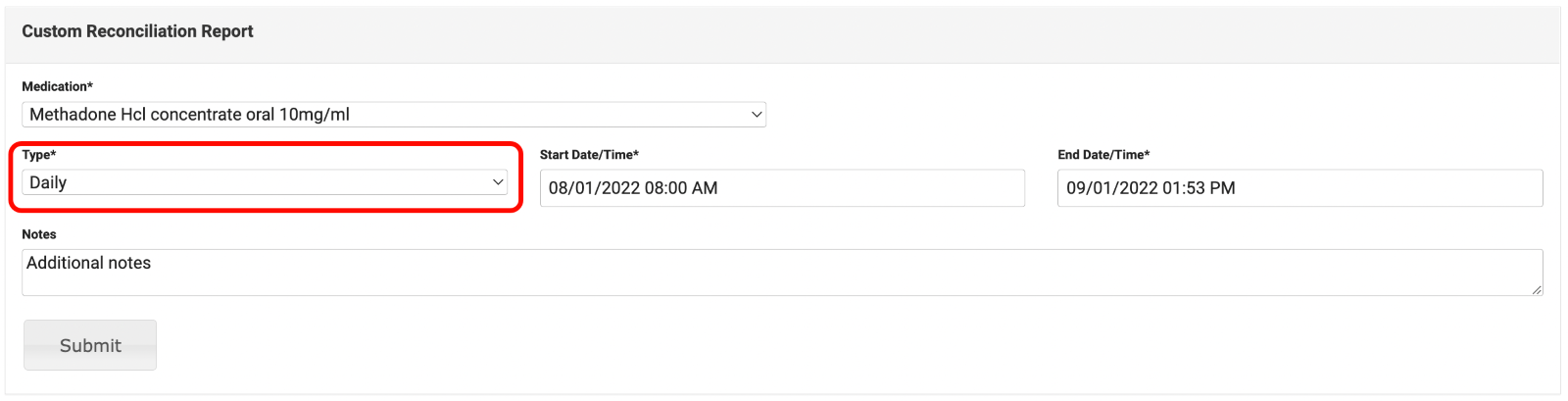Click the Type* field label

(x=39, y=155)
